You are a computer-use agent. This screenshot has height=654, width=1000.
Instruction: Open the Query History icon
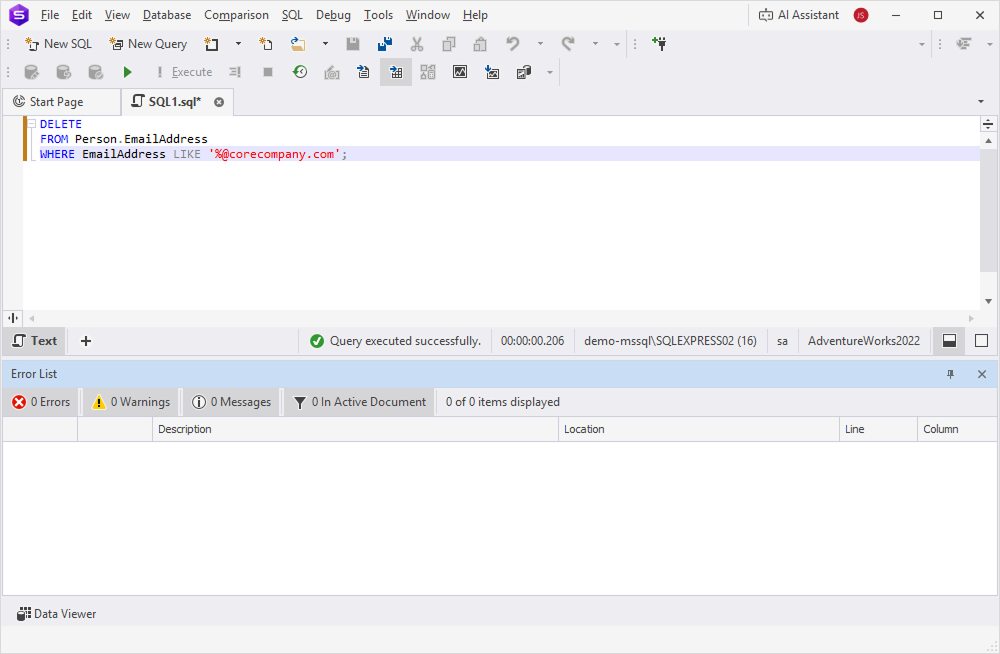[300, 72]
